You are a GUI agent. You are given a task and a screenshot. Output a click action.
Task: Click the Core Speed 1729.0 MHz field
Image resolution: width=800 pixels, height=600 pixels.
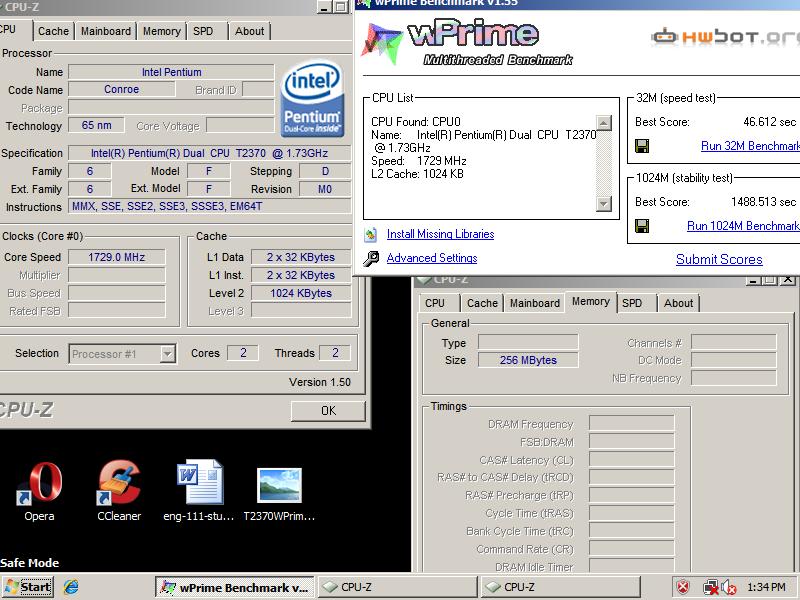click(117, 257)
